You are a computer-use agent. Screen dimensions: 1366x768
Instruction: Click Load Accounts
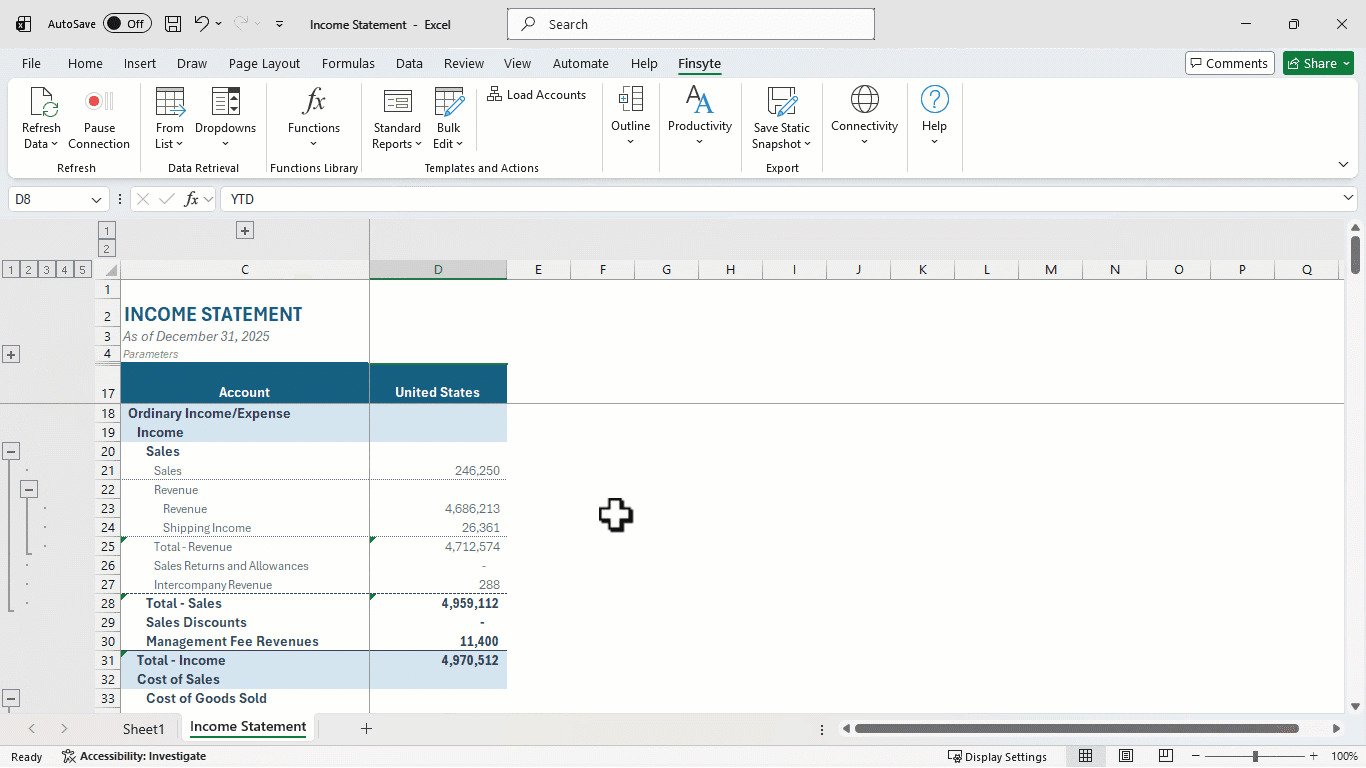click(537, 95)
